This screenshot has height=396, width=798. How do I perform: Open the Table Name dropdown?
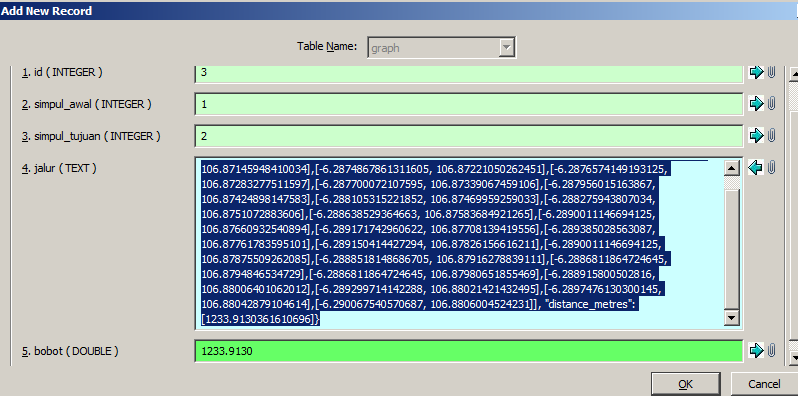[506, 48]
